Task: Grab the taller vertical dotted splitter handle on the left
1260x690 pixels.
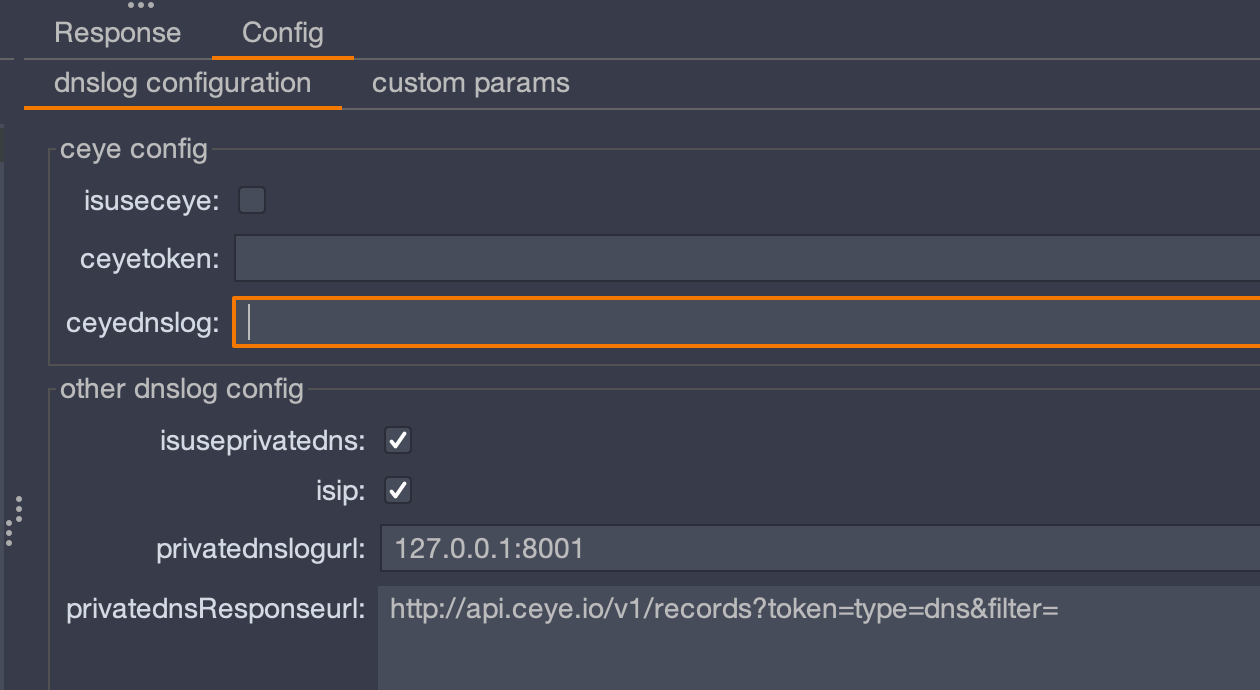Action: [x=19, y=510]
